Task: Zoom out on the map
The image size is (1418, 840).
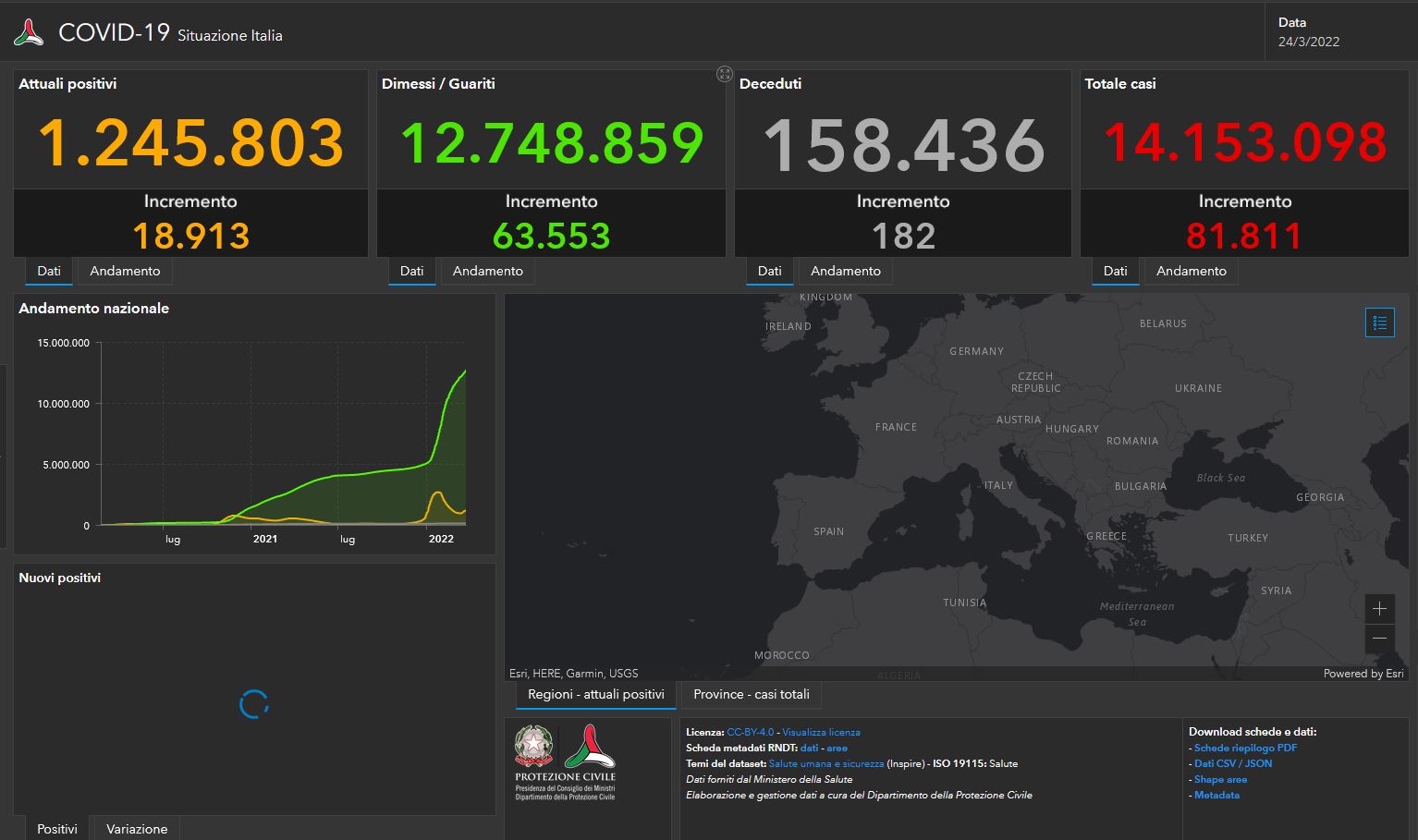Action: [x=1379, y=639]
